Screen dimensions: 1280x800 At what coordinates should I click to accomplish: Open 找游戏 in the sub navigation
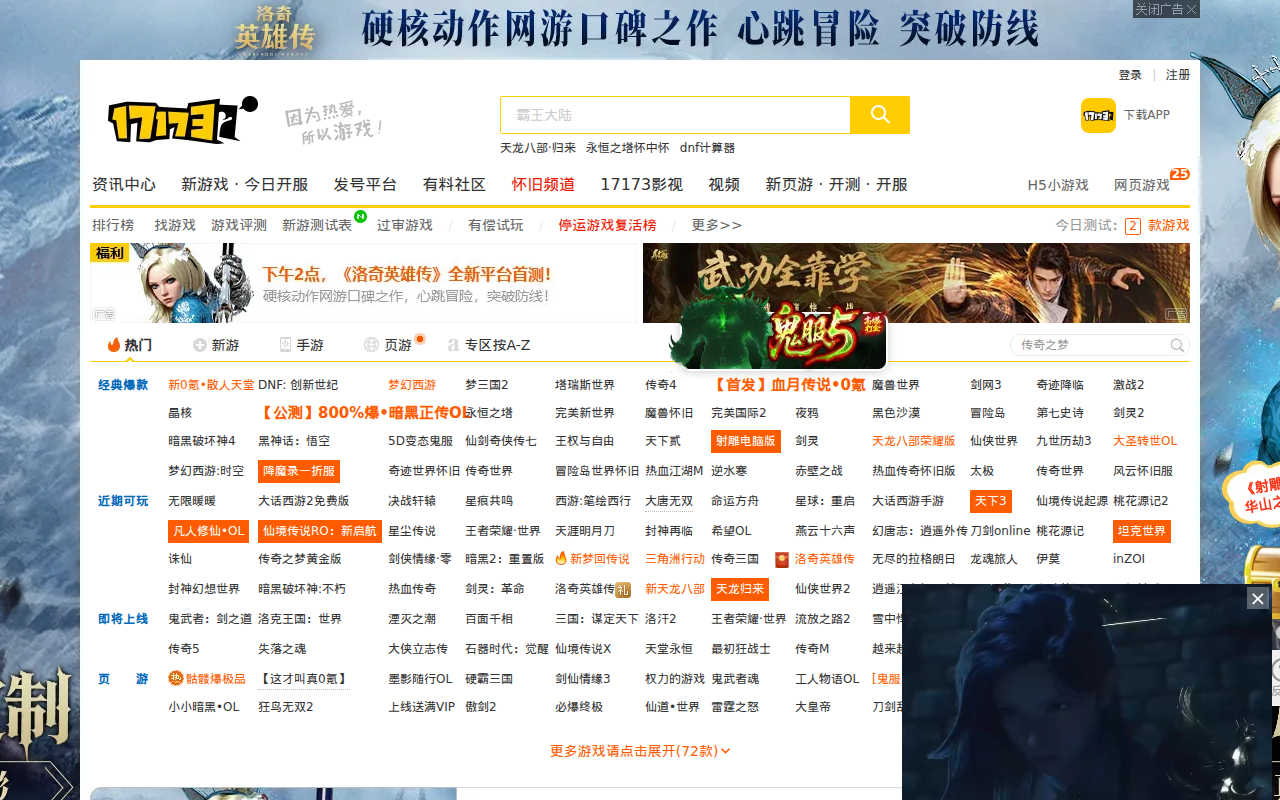[x=175, y=225]
